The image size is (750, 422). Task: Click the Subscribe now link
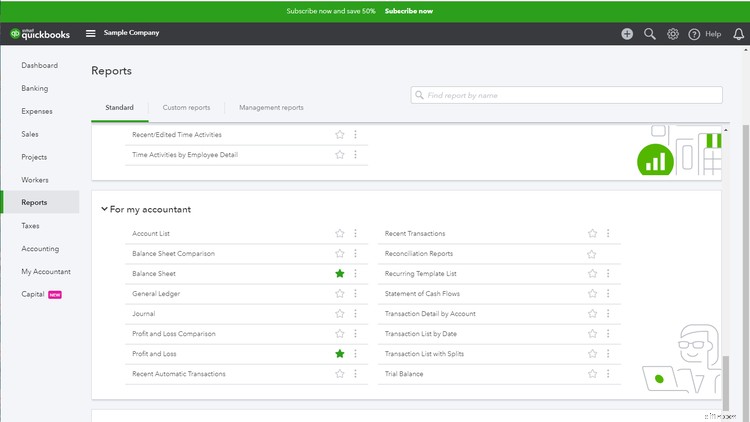click(409, 11)
